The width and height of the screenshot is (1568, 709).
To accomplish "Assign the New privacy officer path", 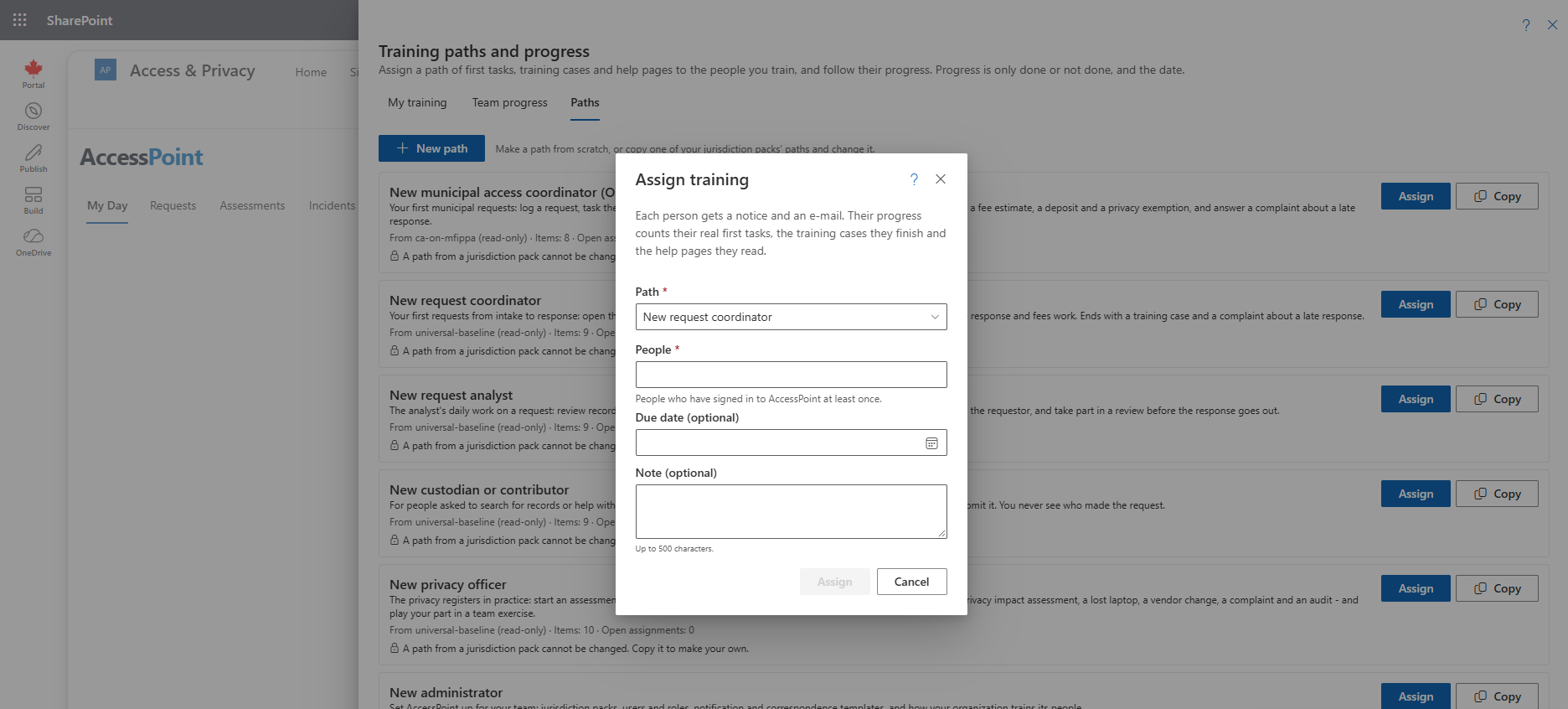I will pyautogui.click(x=1416, y=588).
